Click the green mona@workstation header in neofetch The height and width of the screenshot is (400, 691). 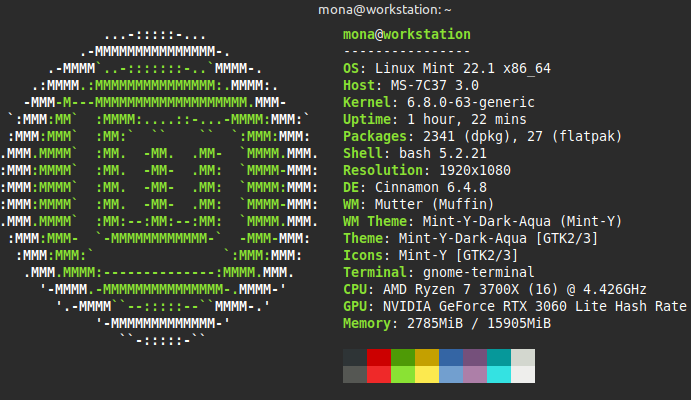pos(407,34)
